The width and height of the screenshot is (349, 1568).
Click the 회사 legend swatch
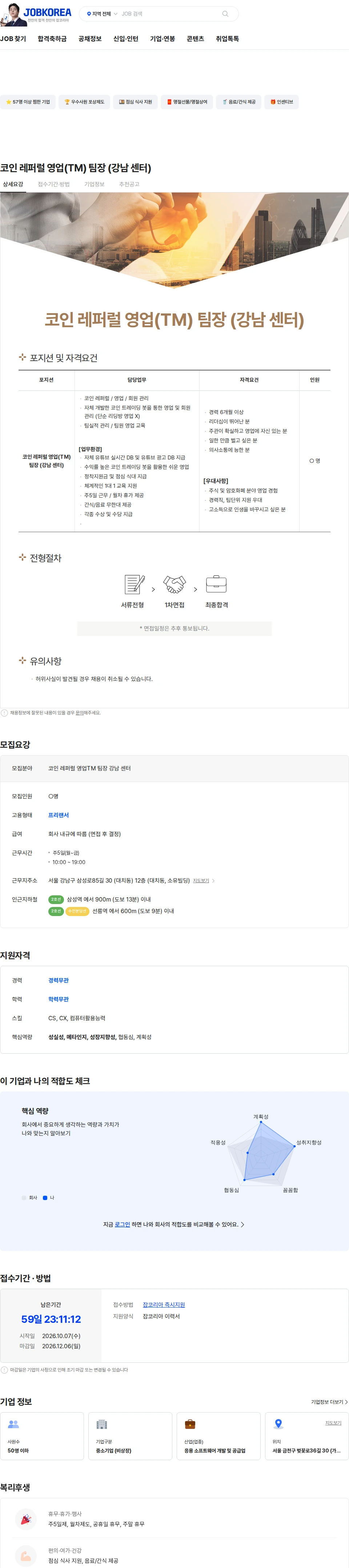(x=24, y=1198)
